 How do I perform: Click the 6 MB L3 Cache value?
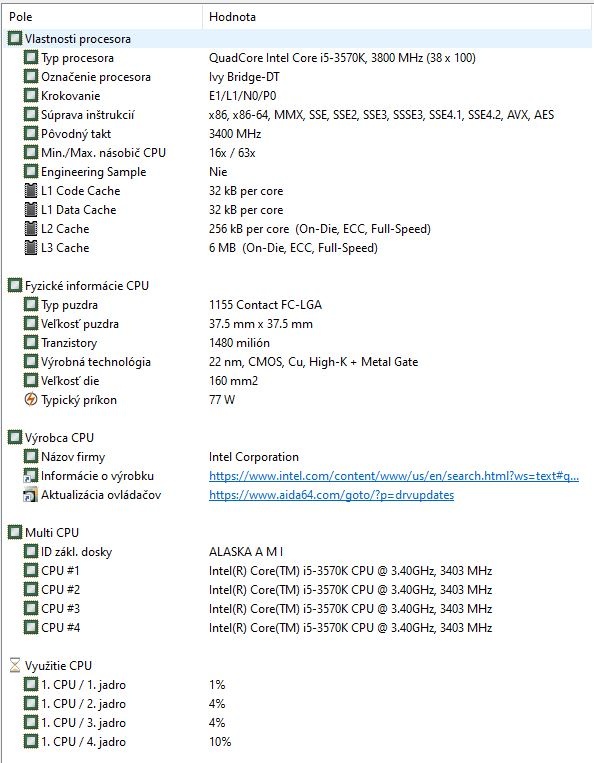[x=293, y=248]
